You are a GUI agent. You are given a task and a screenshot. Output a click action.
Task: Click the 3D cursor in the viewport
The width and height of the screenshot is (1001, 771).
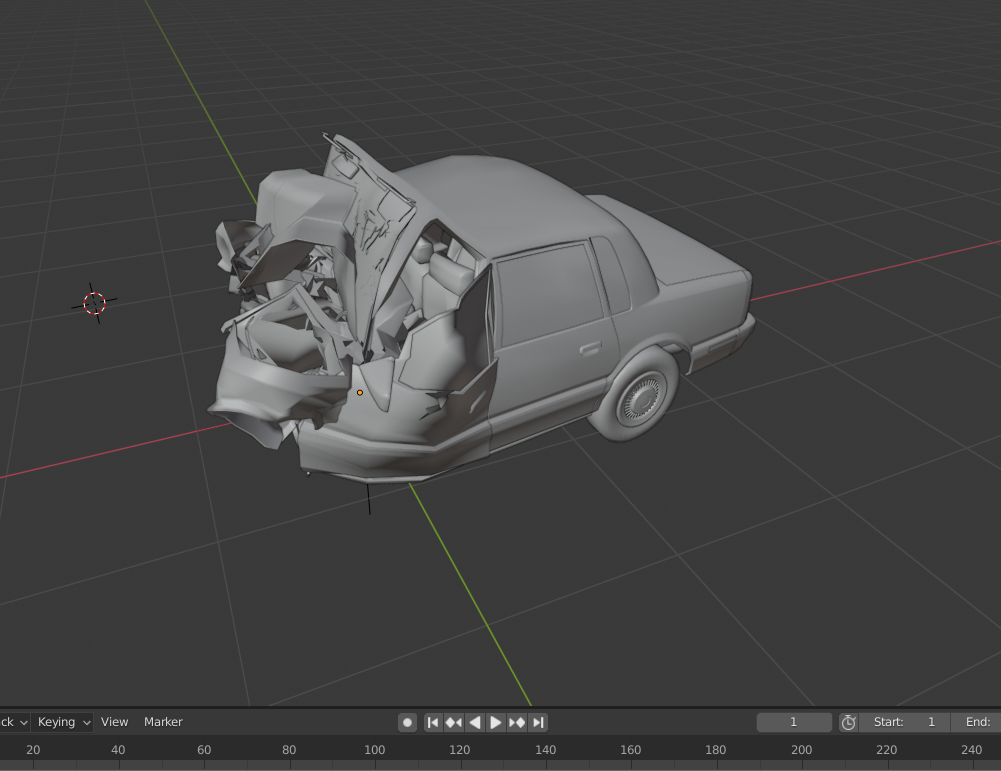tap(94, 304)
